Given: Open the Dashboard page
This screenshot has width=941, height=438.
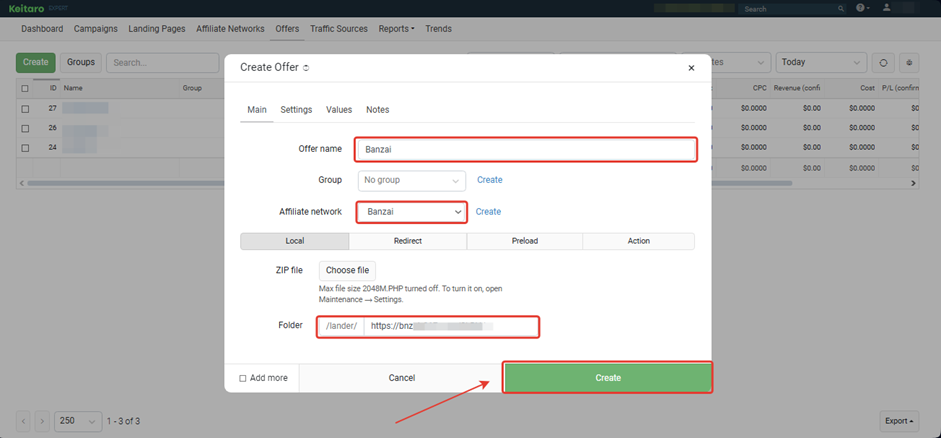Looking at the screenshot, I should point(42,29).
